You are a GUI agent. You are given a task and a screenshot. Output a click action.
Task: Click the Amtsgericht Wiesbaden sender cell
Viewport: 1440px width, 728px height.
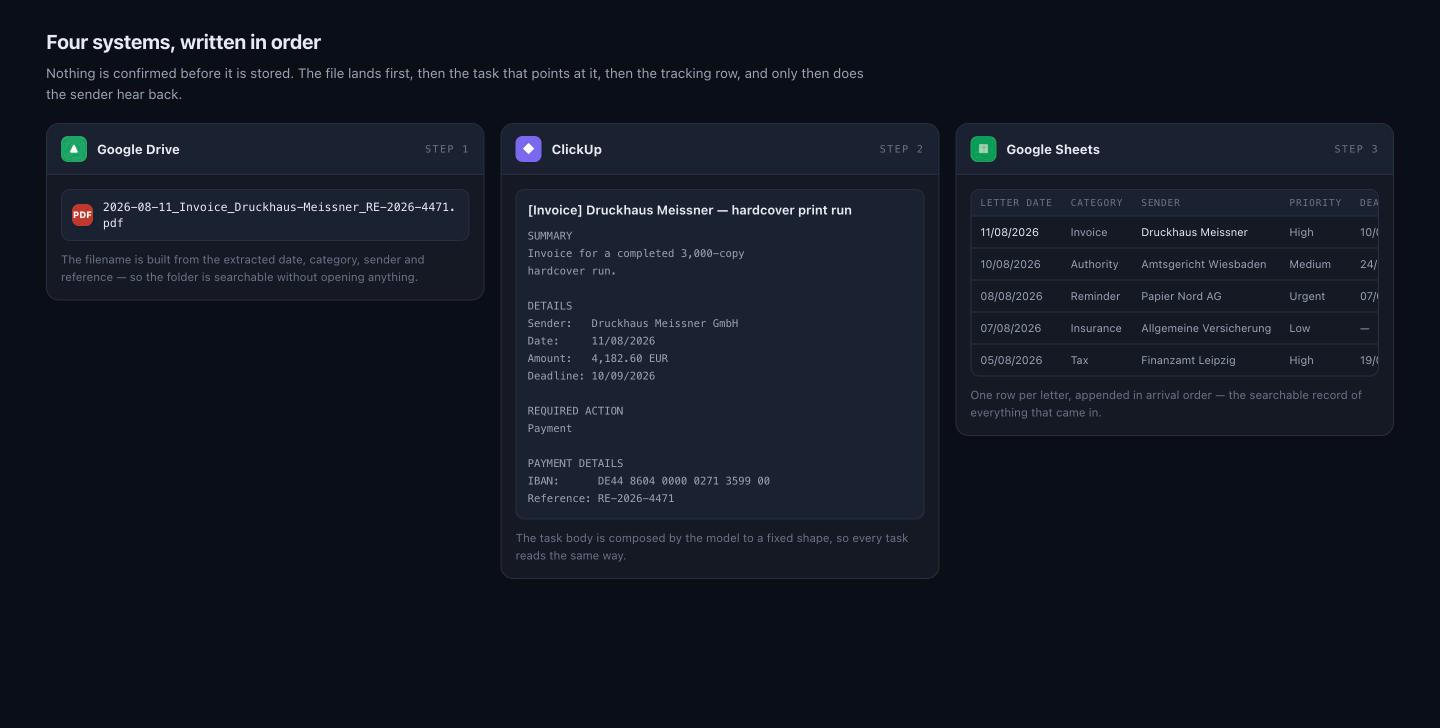1204,264
